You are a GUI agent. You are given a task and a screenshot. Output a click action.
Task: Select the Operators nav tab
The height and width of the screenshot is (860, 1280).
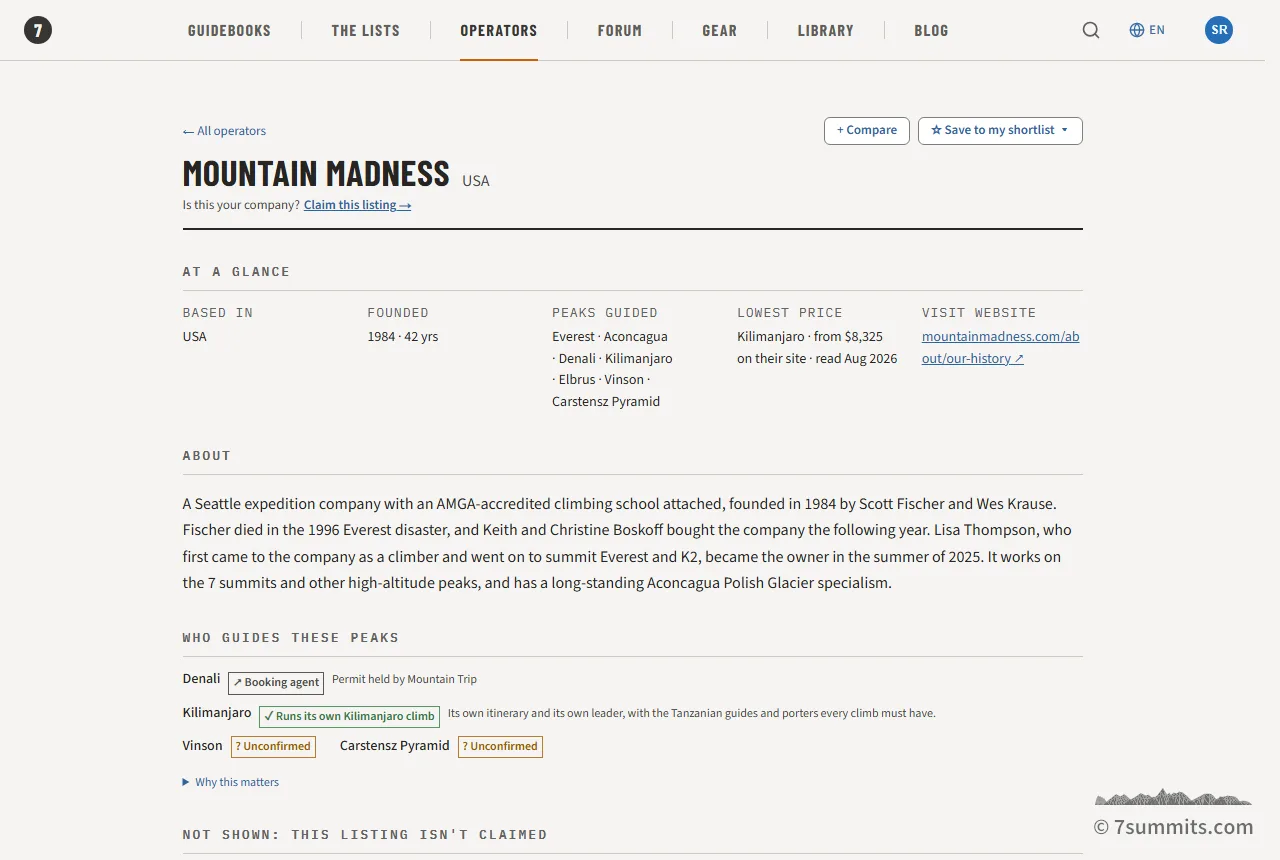coord(499,30)
